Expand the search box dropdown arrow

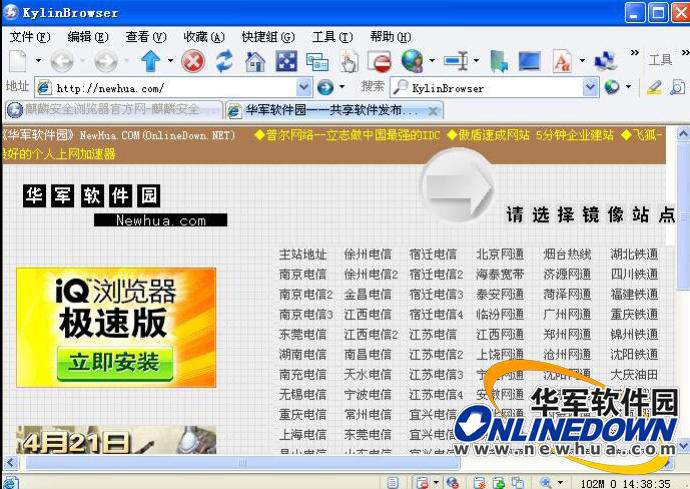(591, 87)
